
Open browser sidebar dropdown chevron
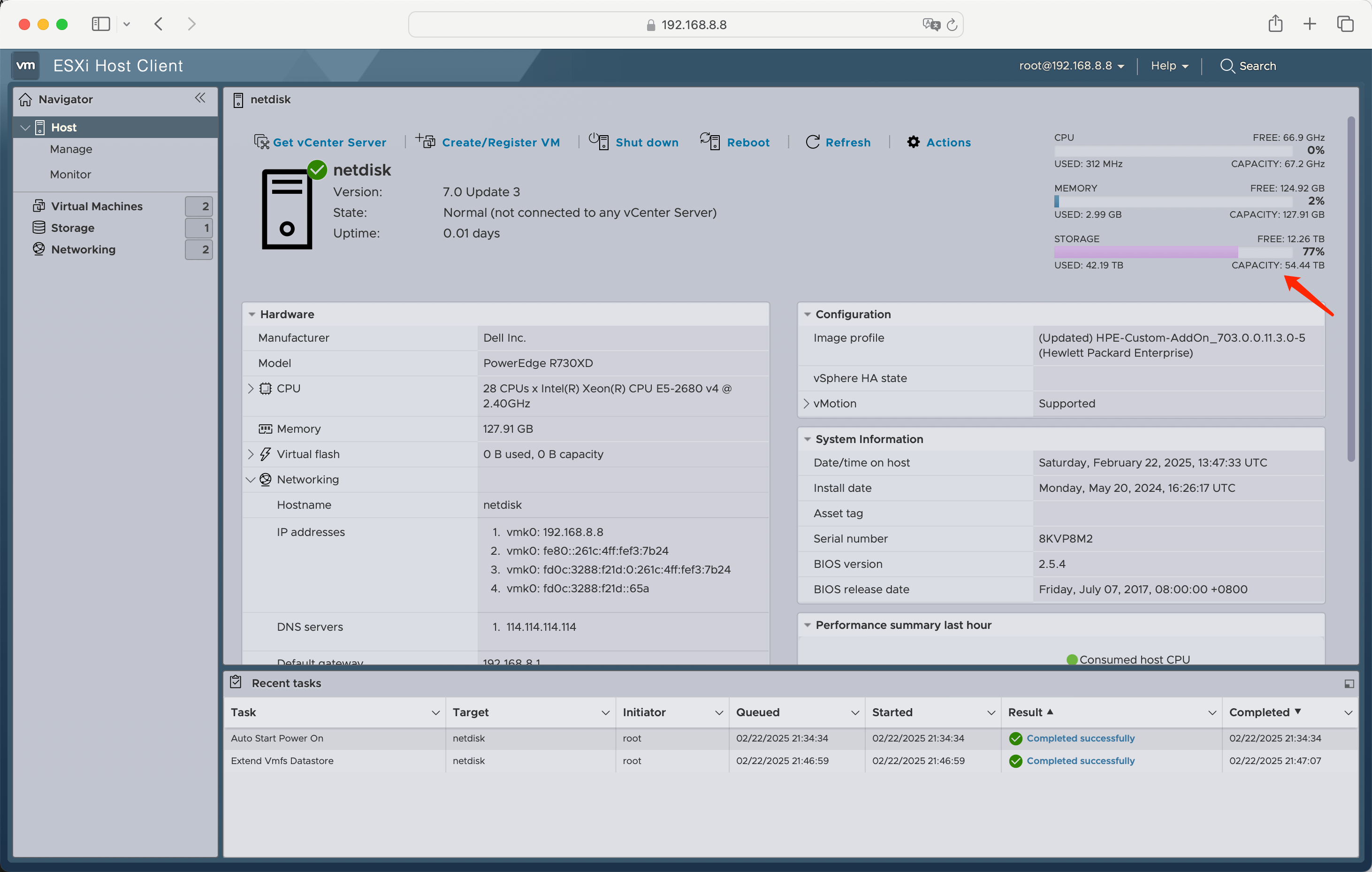point(127,24)
